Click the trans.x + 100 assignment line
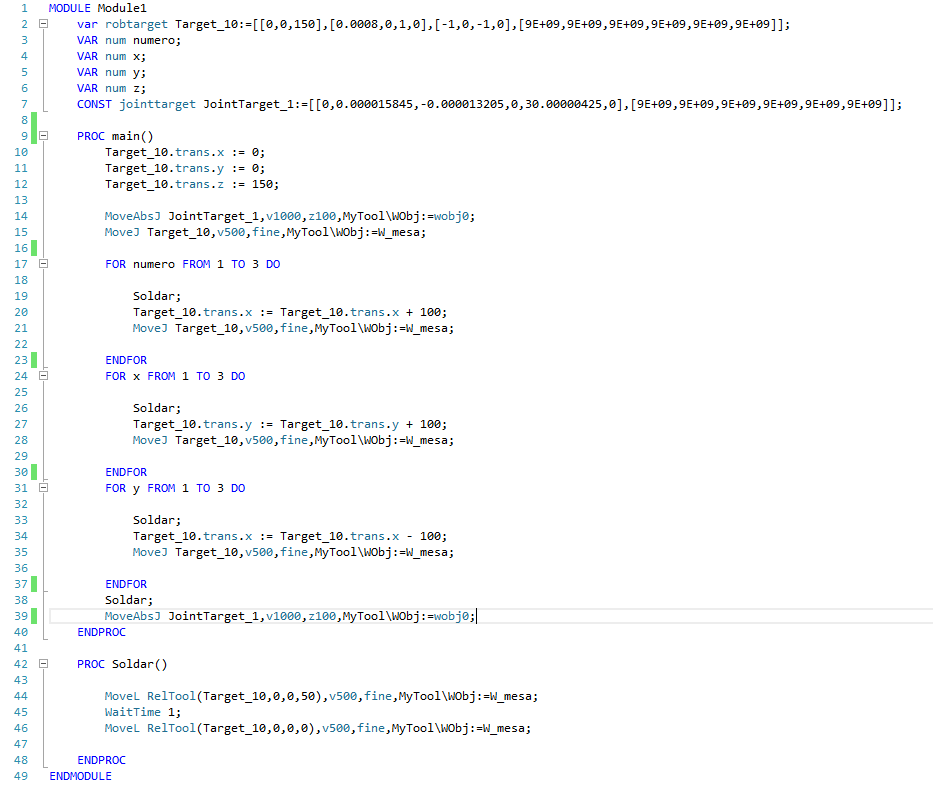The image size is (933, 800). 290,312
